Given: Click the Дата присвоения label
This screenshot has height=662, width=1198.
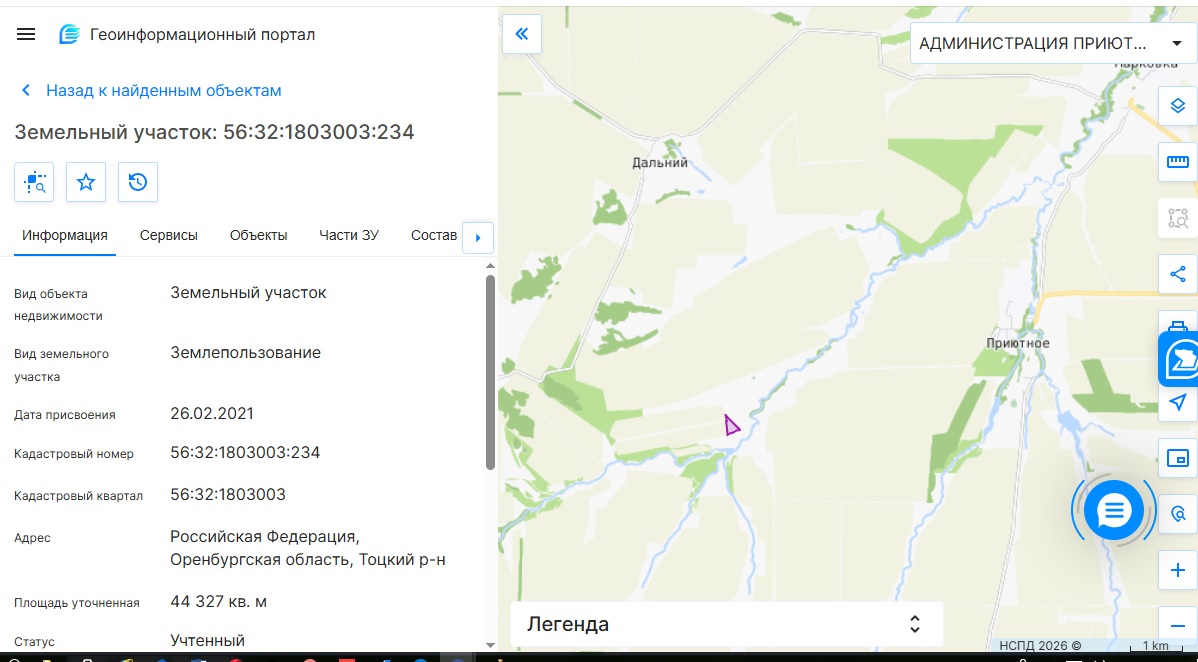Looking at the screenshot, I should [65, 415].
